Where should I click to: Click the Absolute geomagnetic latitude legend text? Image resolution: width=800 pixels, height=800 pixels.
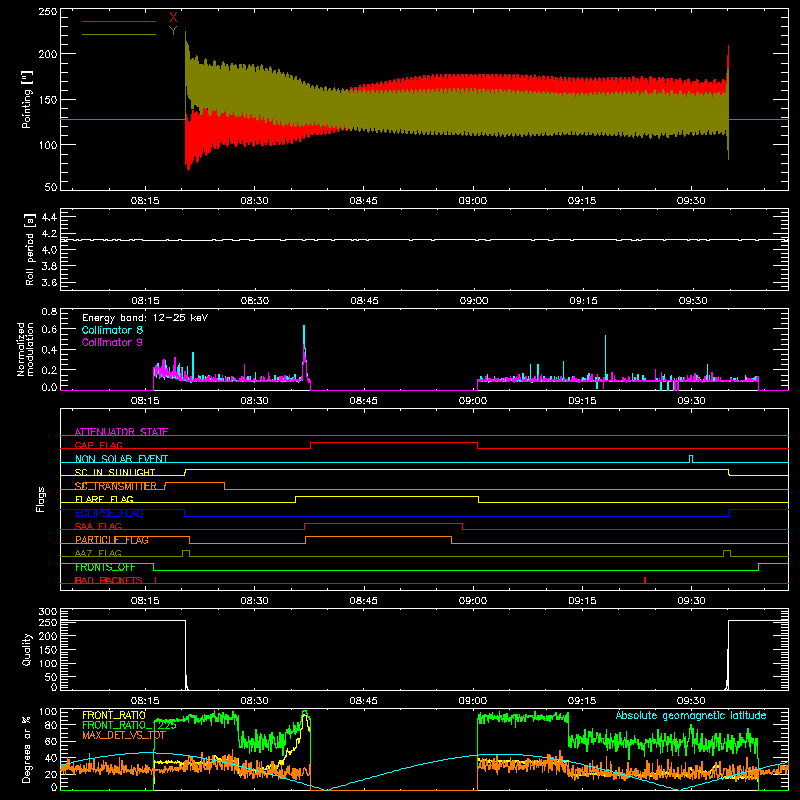pyautogui.click(x=691, y=715)
